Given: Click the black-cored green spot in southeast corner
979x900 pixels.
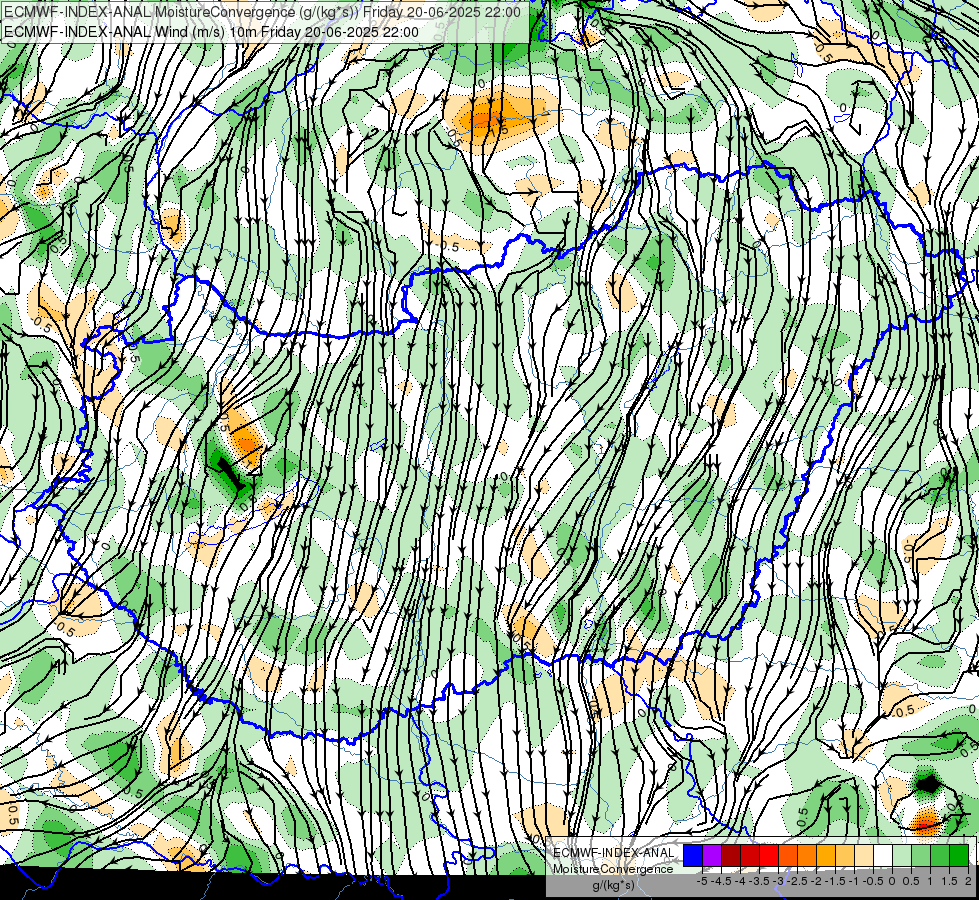Looking at the screenshot, I should [928, 783].
